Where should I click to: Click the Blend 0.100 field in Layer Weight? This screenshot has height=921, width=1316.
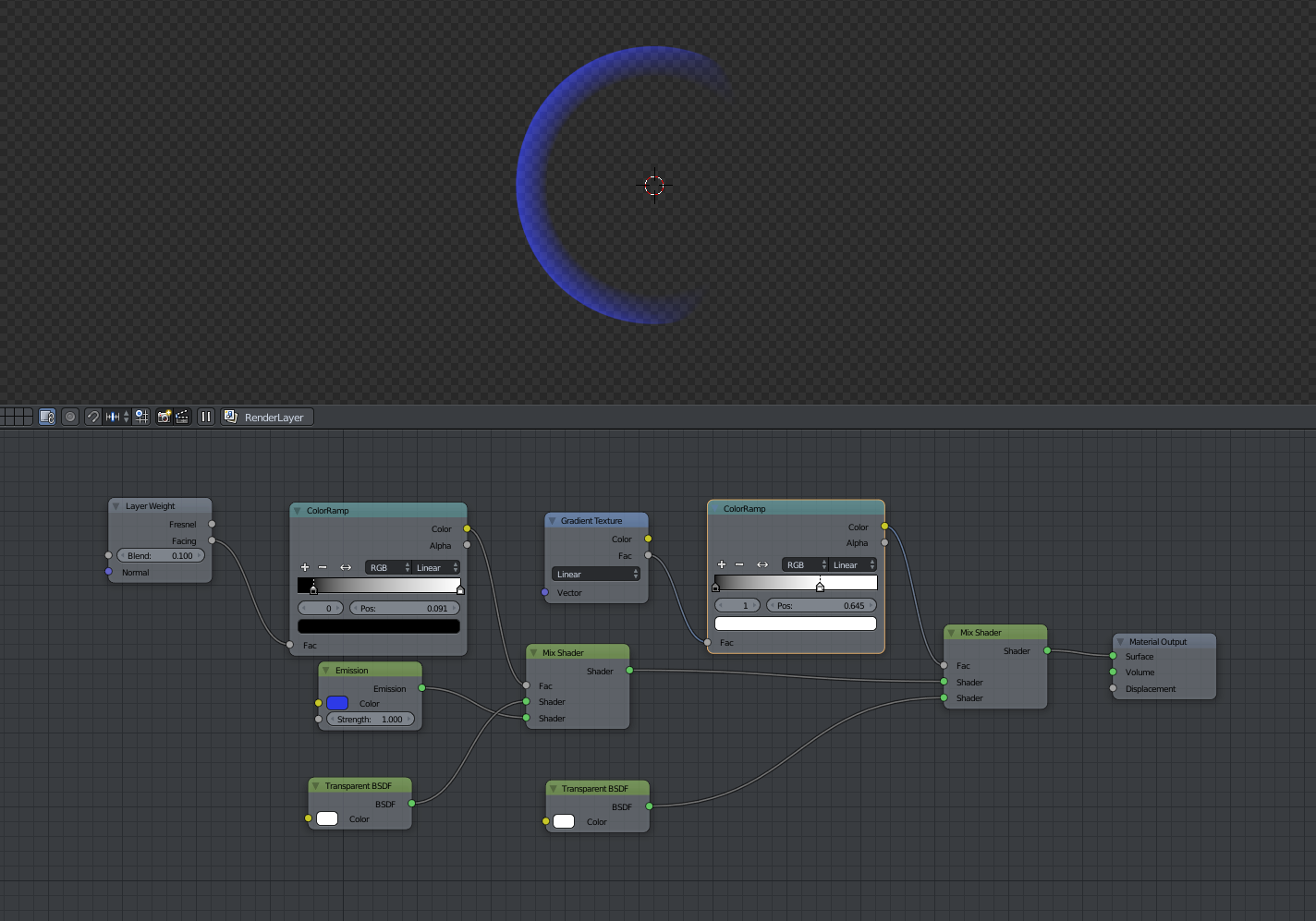[161, 556]
